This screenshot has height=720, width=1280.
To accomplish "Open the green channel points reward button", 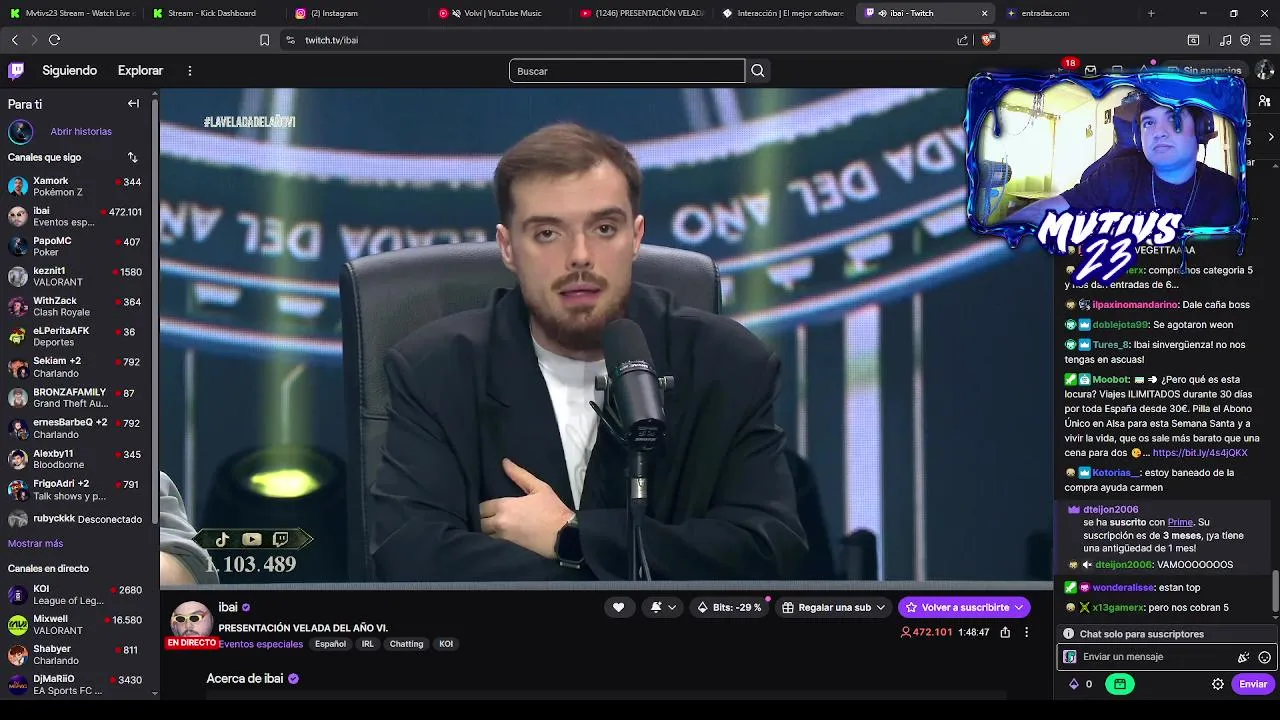I will click(x=1119, y=684).
